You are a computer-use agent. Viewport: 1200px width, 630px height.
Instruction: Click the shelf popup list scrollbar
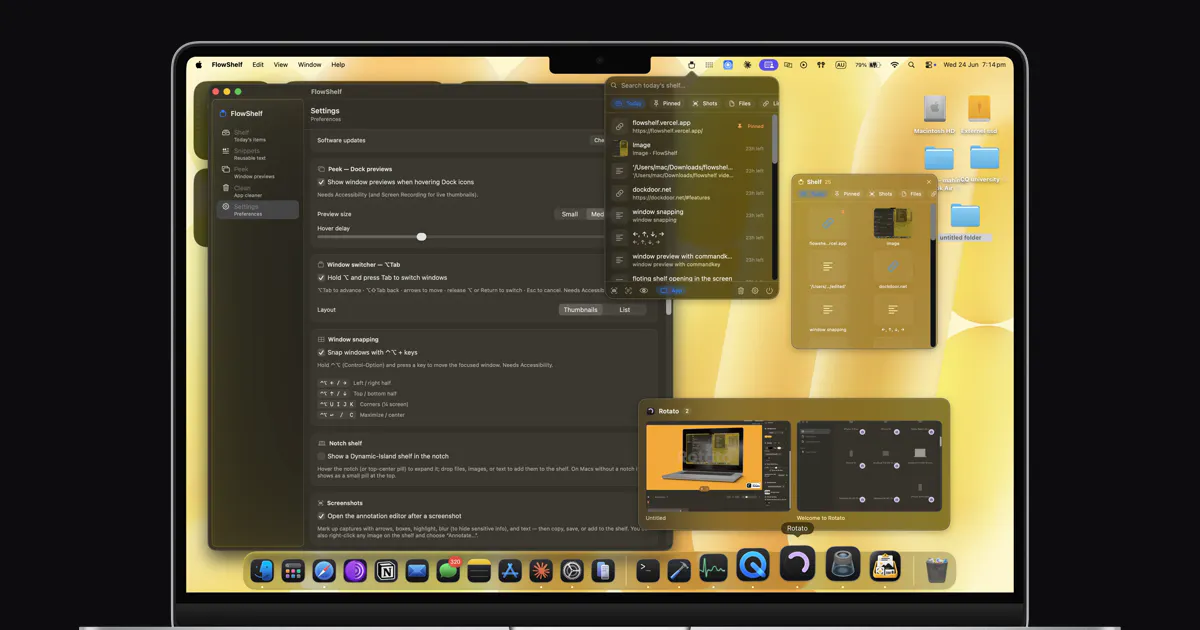(x=774, y=140)
